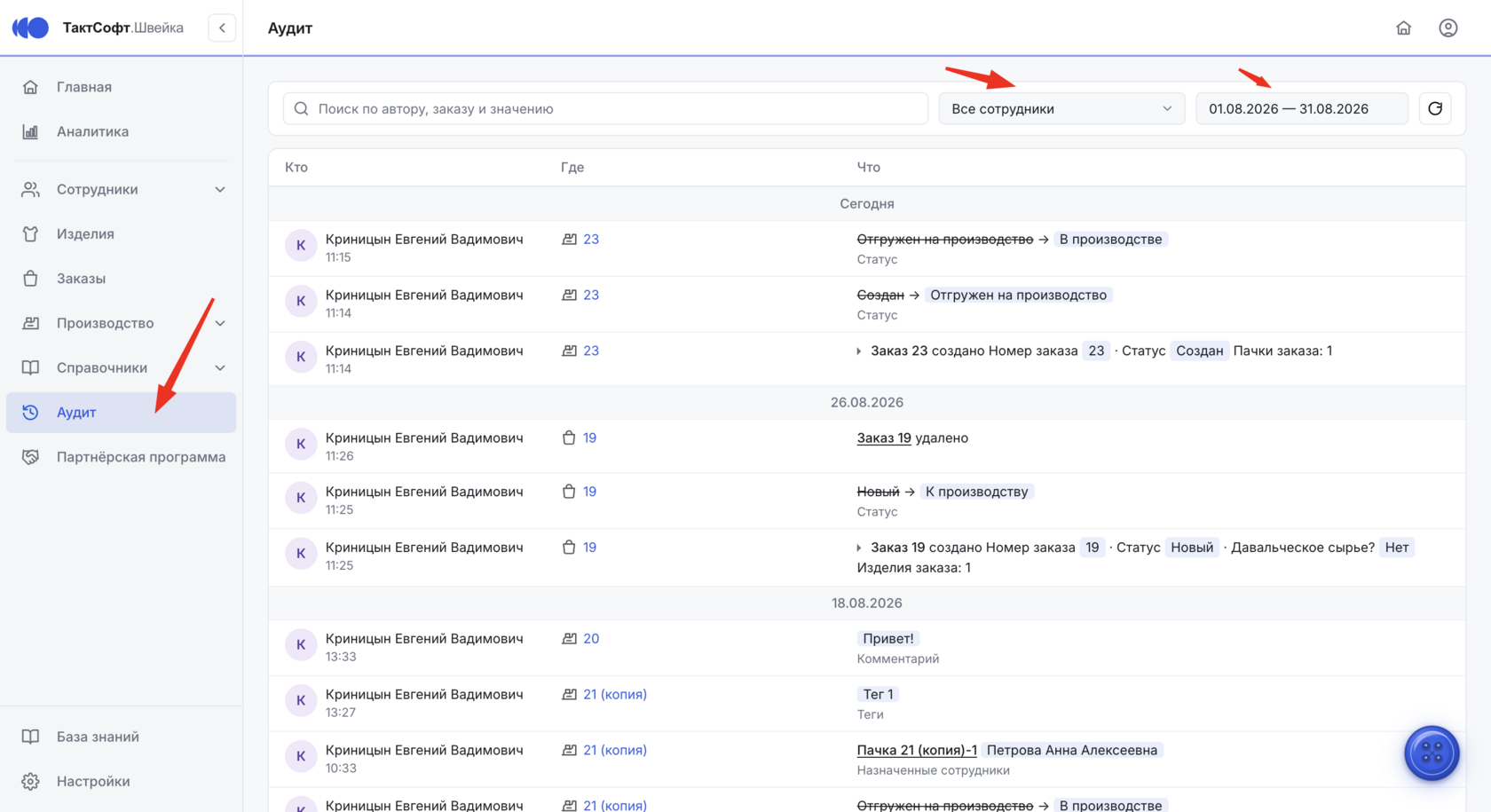This screenshot has height=812, width=1491.
Task: Click the K avatar of first audit row
Action: click(301, 246)
